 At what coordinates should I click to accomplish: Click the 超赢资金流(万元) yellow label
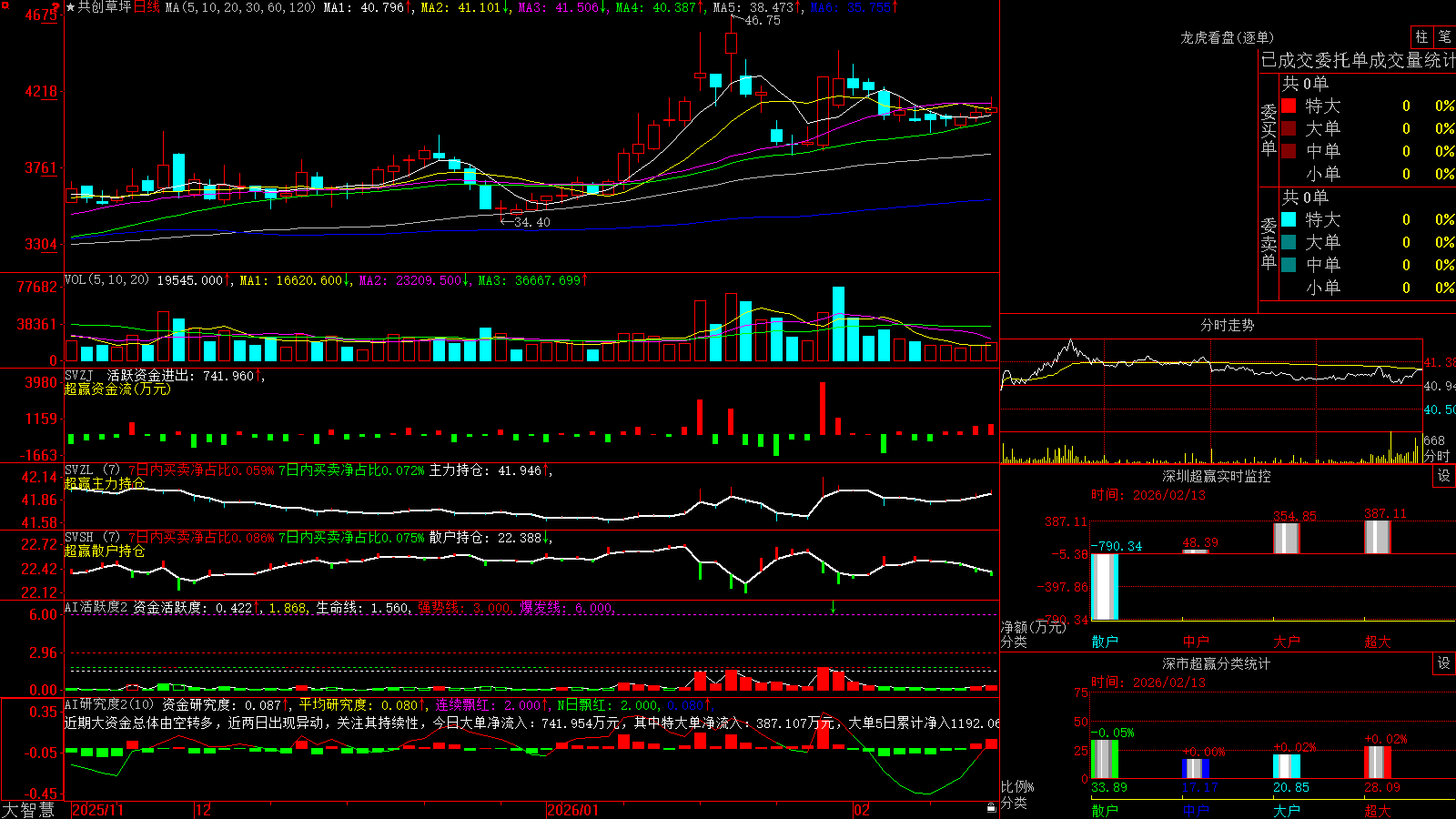pyautogui.click(x=117, y=389)
